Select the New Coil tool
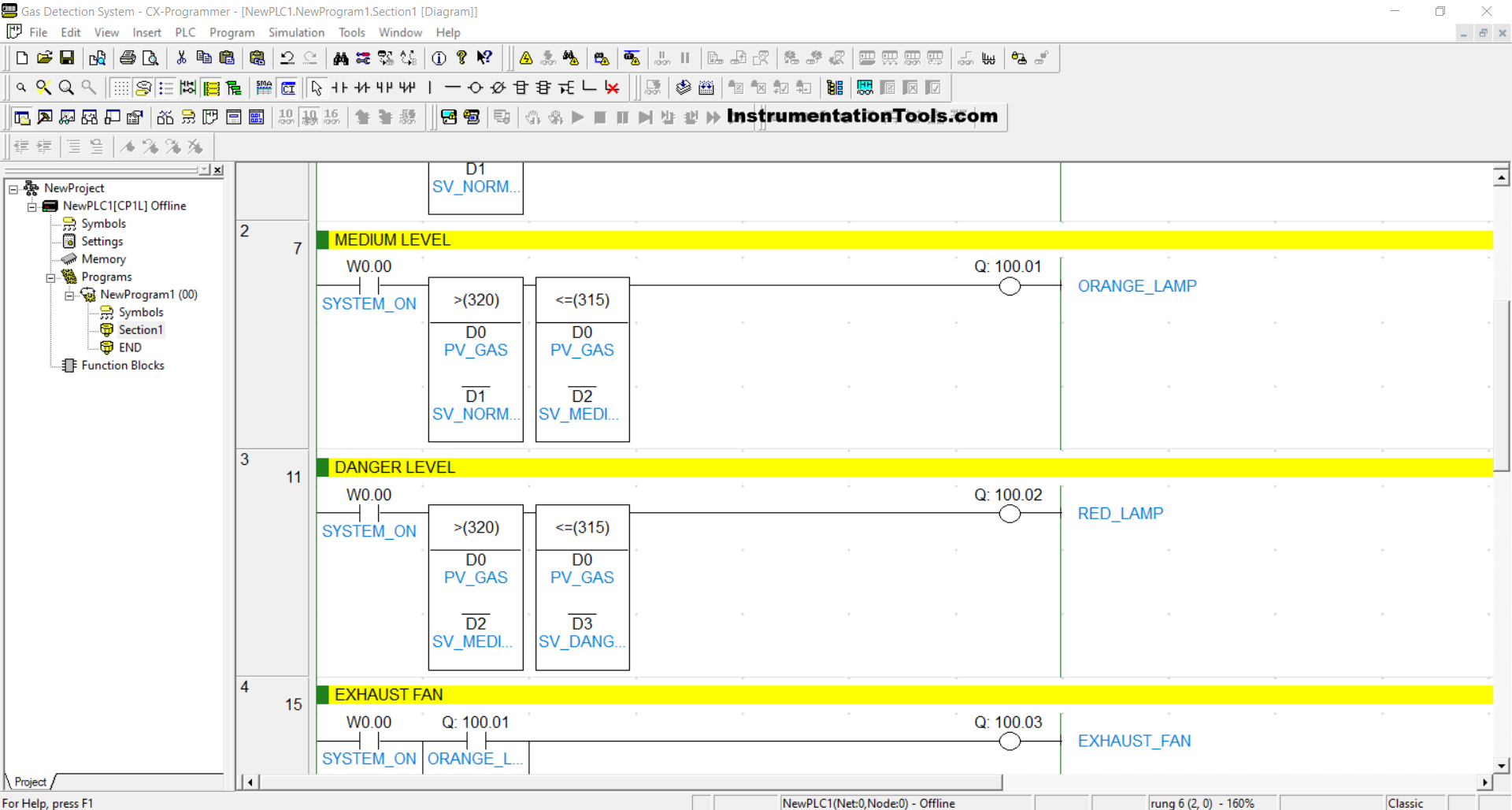 click(475, 87)
